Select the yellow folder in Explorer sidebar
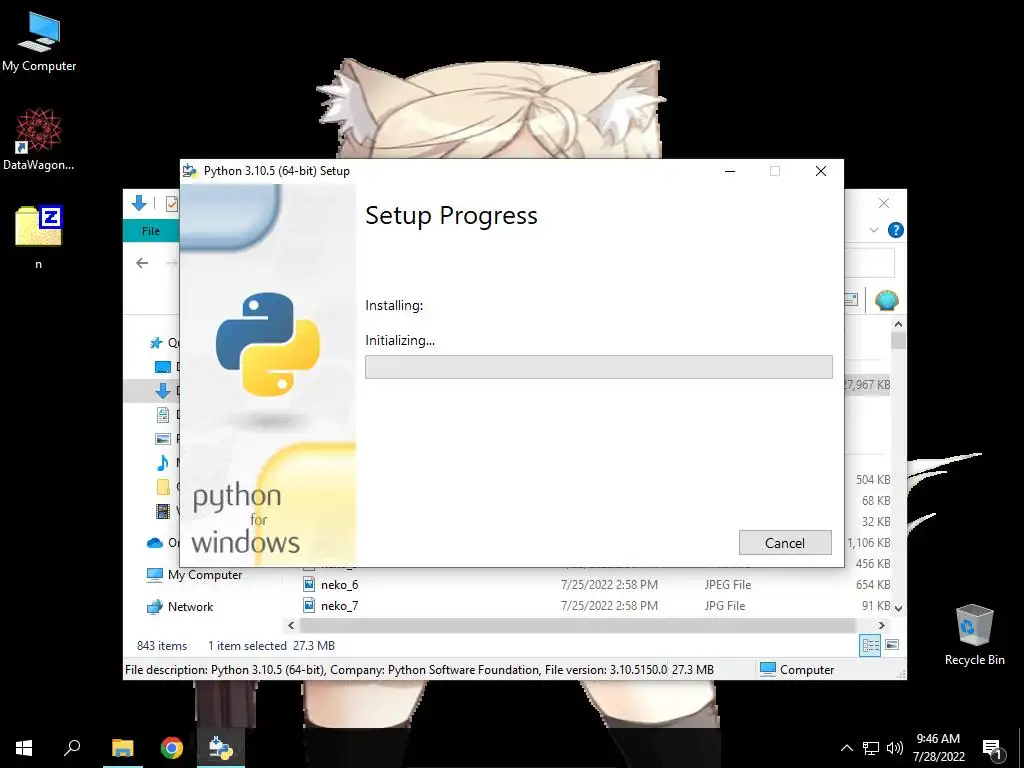 pos(163,487)
